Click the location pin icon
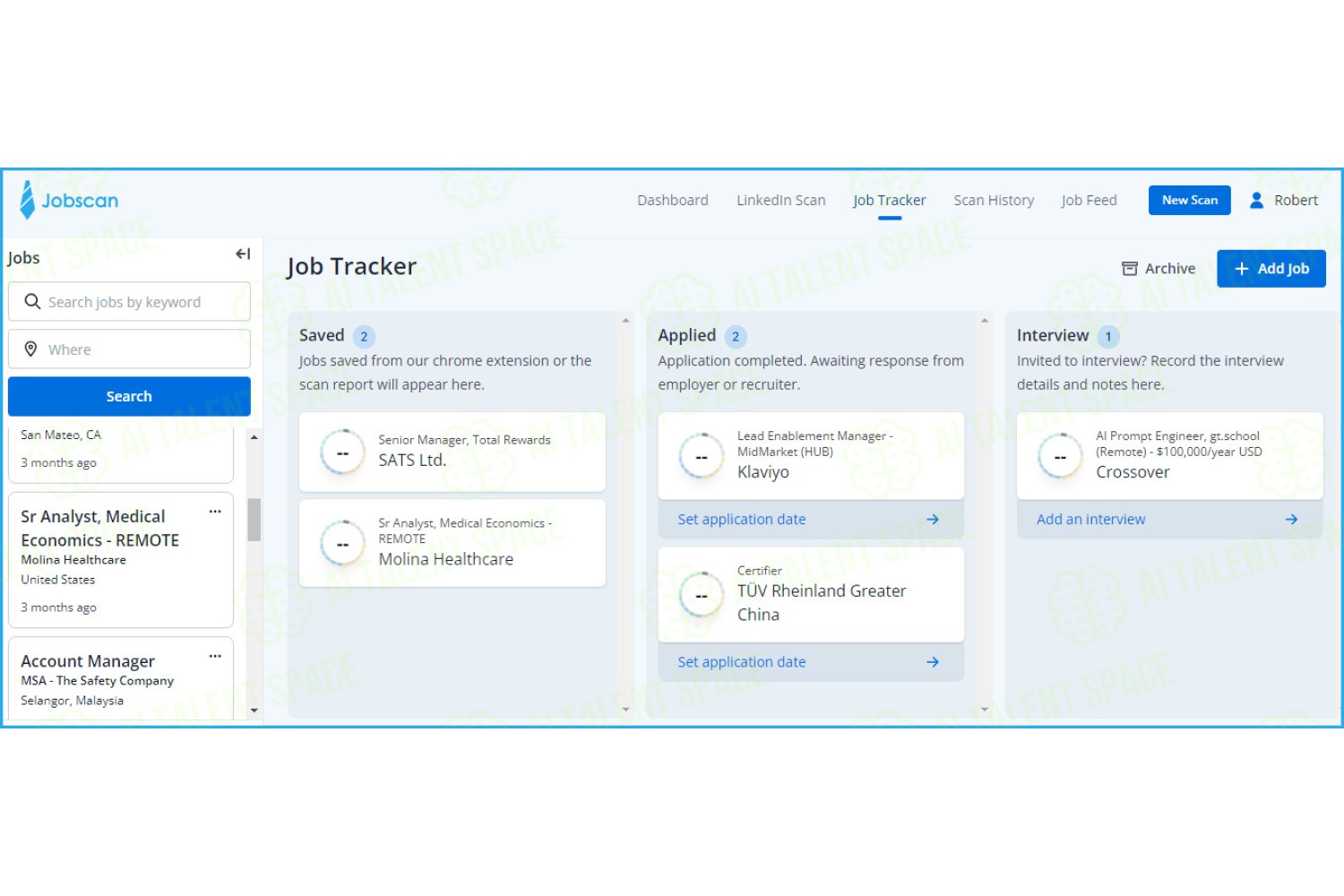This screenshot has height=896, width=1344. pyautogui.click(x=30, y=349)
